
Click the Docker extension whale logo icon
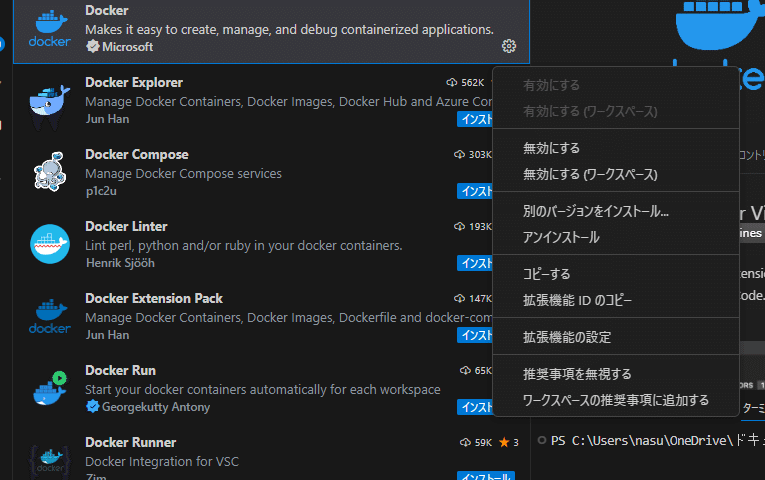click(50, 29)
